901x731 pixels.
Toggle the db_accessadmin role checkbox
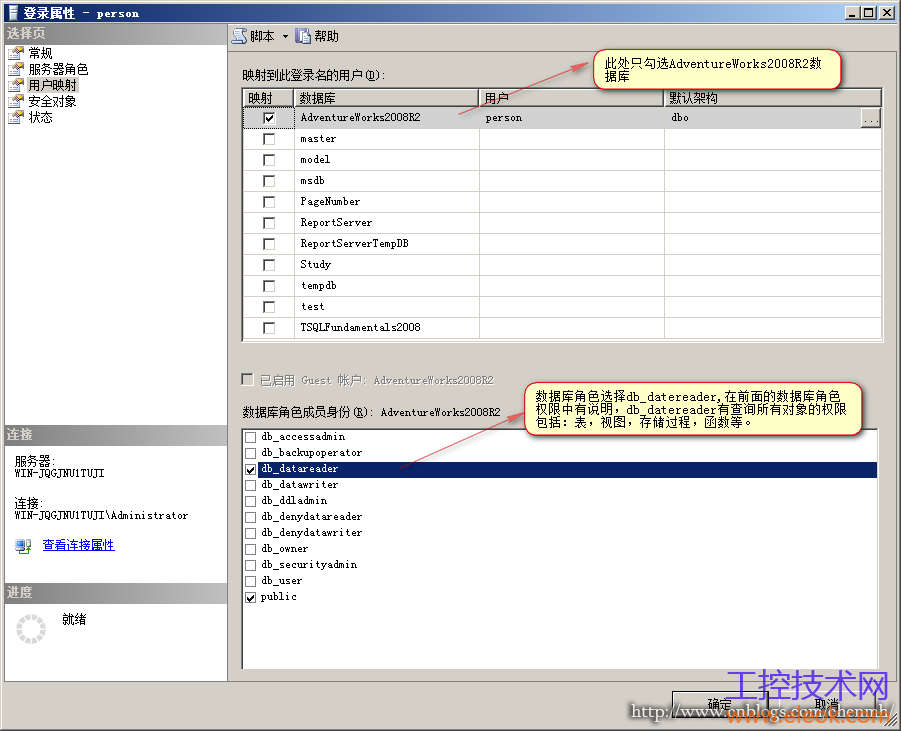pyautogui.click(x=251, y=437)
